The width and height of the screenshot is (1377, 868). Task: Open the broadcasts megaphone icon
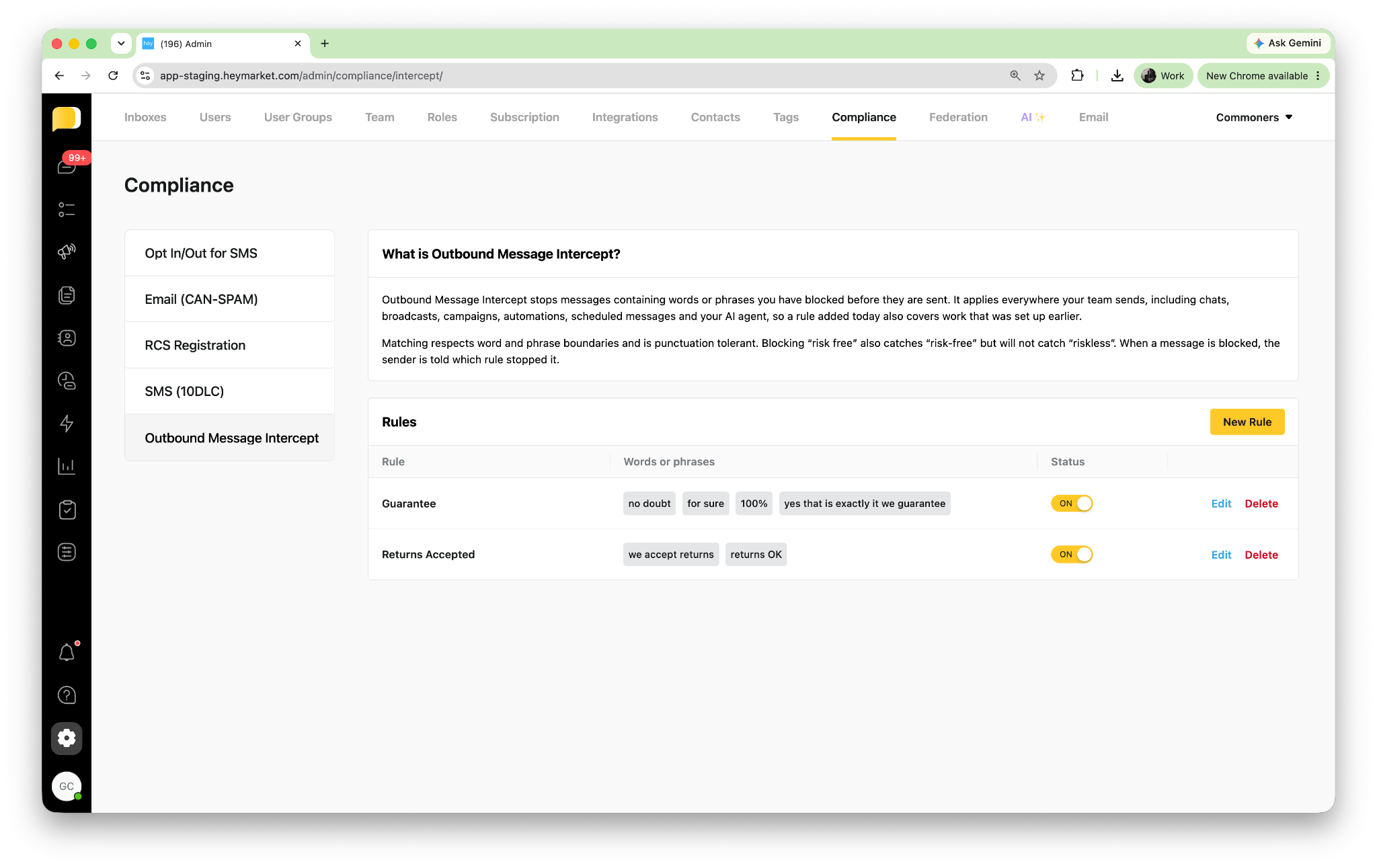(x=67, y=252)
